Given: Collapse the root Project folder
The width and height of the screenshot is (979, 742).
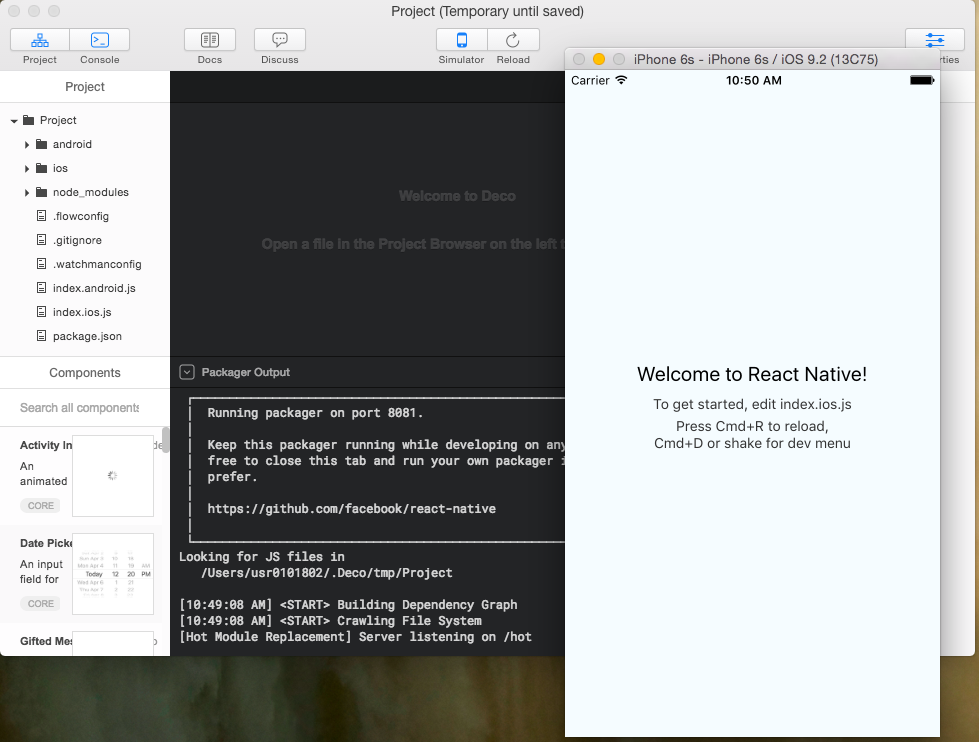Looking at the screenshot, I should [14, 121].
